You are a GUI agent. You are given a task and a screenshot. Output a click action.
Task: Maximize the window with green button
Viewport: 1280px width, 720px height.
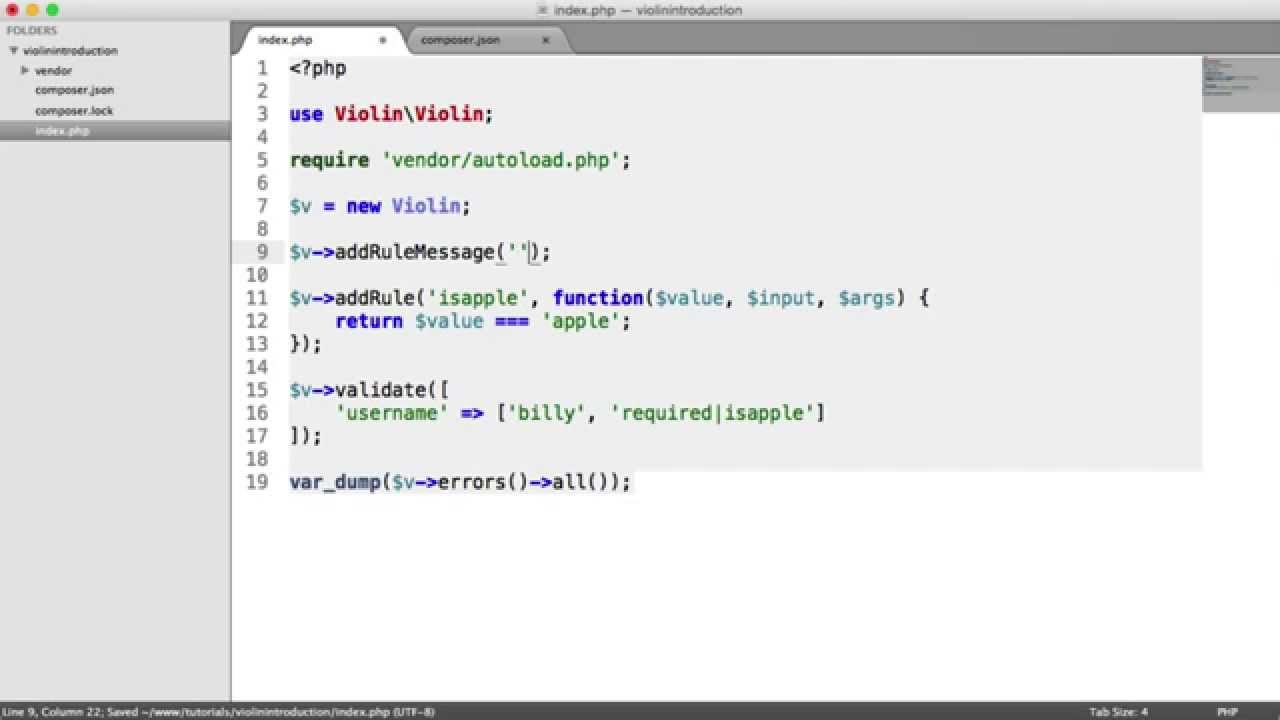tap(52, 10)
